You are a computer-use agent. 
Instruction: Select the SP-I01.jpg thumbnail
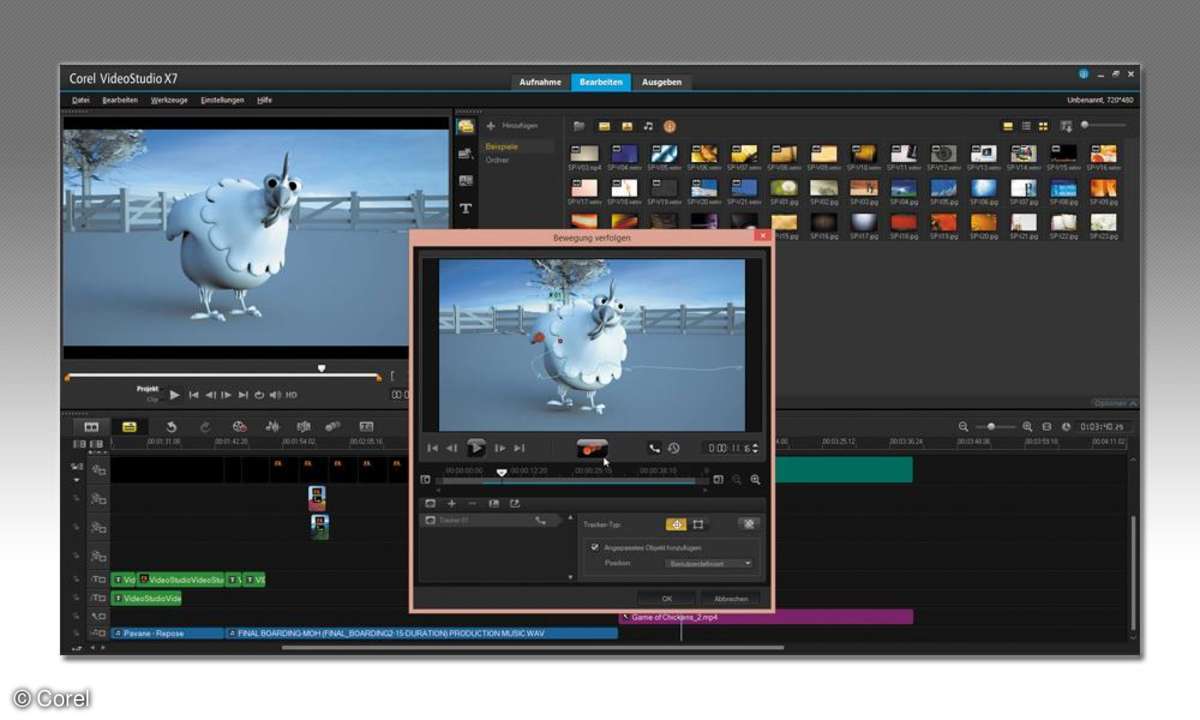click(785, 188)
